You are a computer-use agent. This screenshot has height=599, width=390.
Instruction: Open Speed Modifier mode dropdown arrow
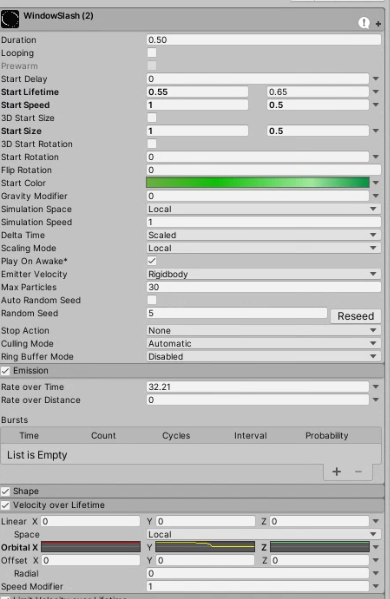[376, 586]
